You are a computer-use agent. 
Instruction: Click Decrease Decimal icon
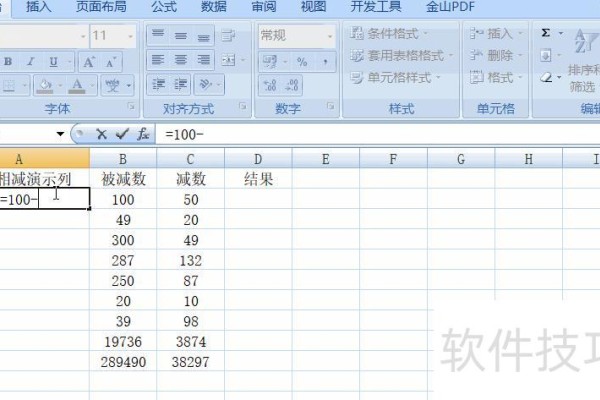point(292,85)
